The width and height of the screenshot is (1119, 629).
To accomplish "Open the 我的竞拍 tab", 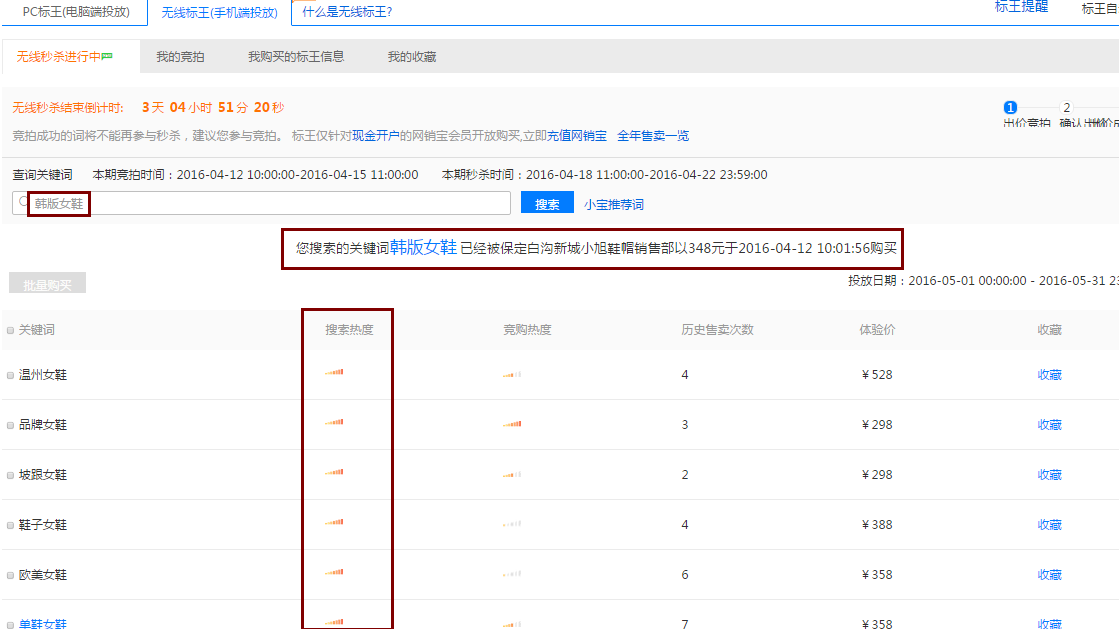I will [180, 57].
